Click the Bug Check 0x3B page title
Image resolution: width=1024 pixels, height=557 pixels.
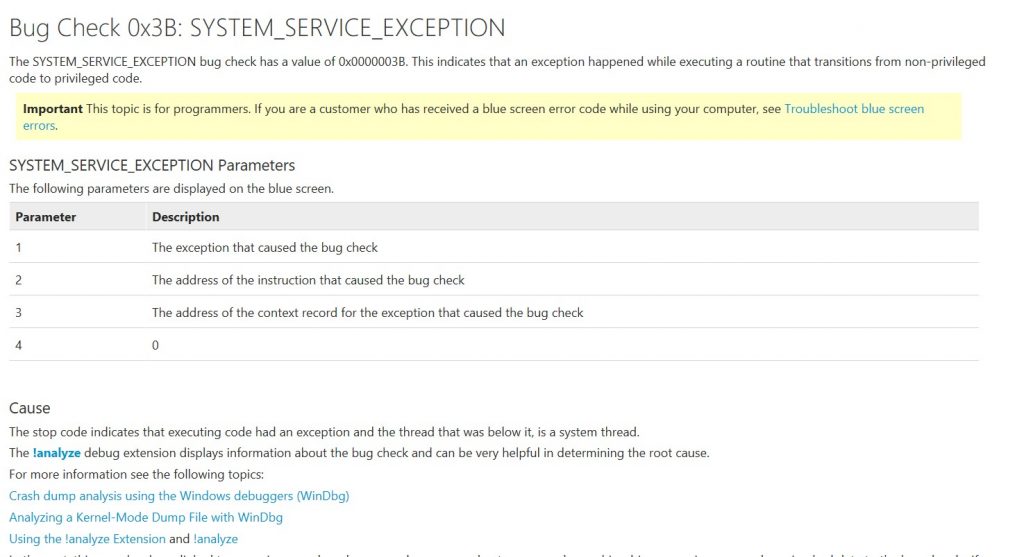point(257,28)
